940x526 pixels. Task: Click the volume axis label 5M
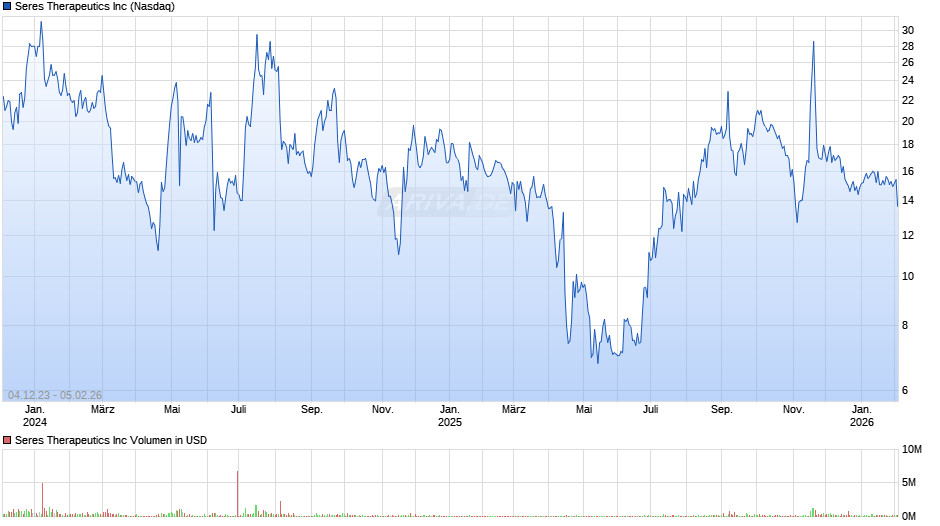[x=909, y=483]
